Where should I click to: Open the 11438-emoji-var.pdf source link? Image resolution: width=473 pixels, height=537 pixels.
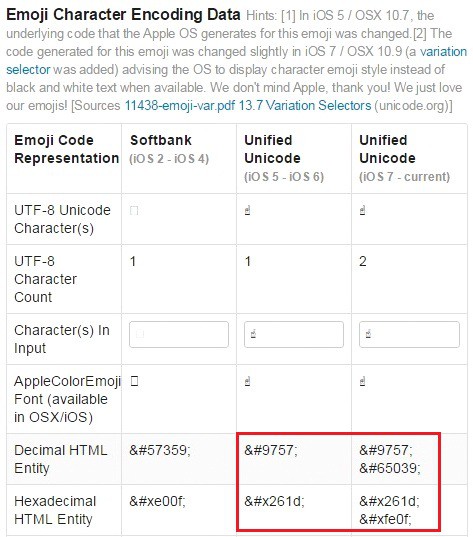point(179,105)
